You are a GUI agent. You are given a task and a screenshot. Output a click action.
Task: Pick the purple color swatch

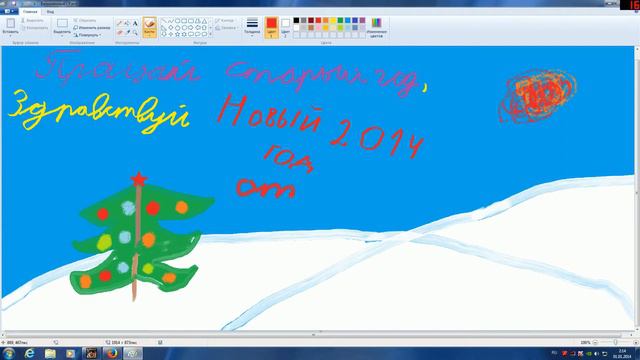(x=362, y=20)
